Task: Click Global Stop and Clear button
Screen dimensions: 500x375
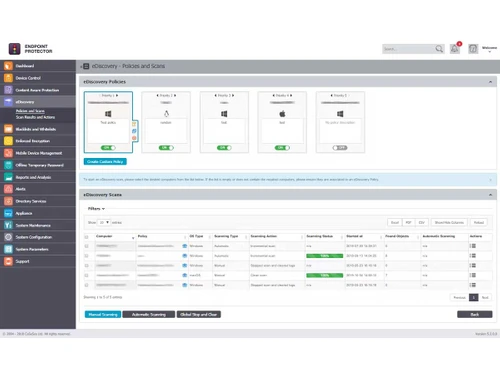Action: point(199,314)
